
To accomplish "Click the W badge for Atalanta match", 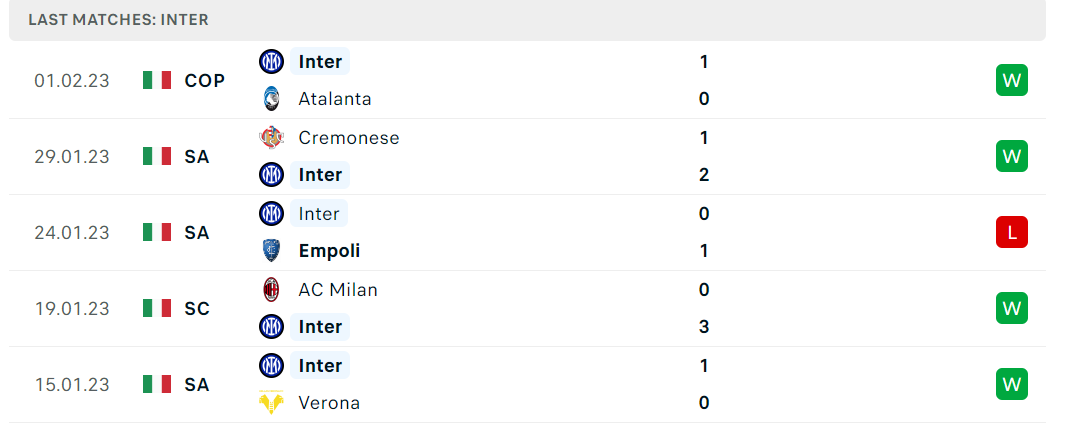I will 1012,80.
